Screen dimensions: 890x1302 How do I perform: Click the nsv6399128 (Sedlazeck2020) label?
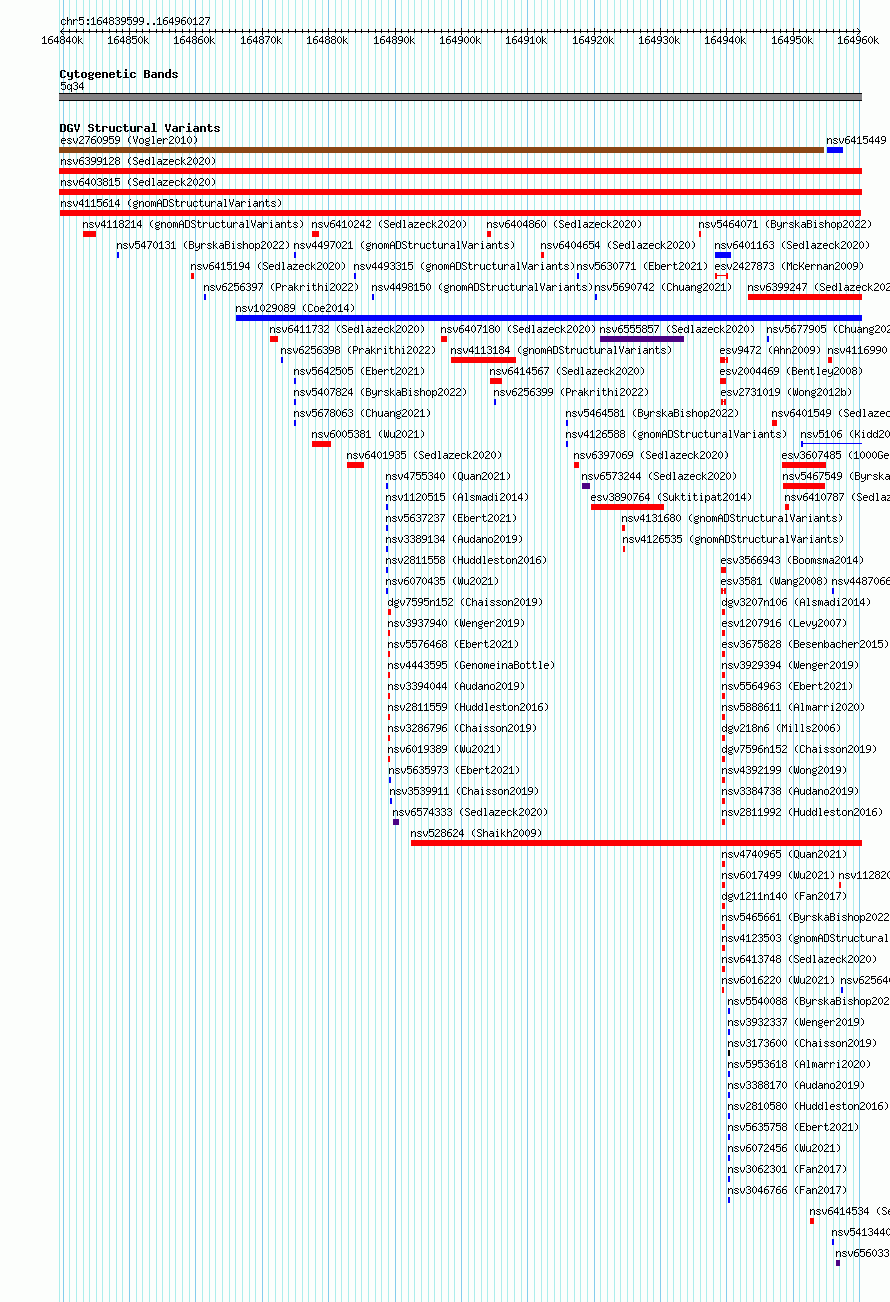138,161
